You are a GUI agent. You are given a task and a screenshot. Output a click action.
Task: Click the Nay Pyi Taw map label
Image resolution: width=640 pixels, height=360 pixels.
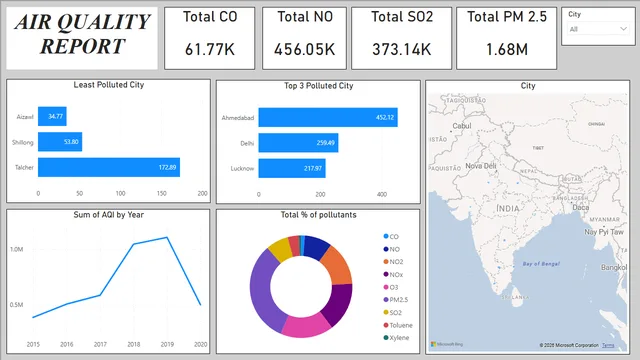tap(604, 232)
